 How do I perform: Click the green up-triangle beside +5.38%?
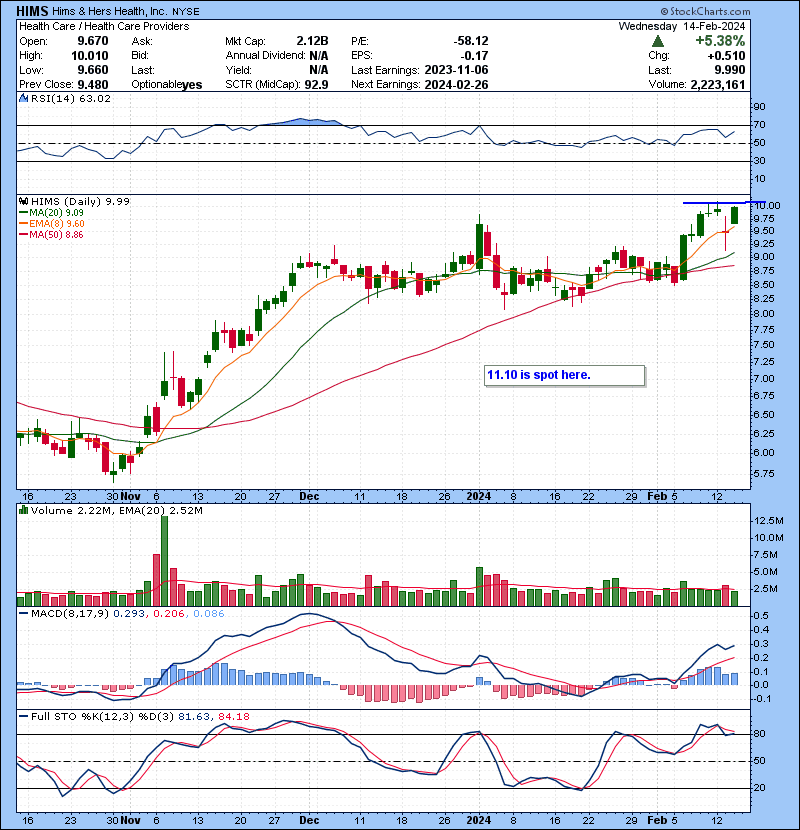point(658,41)
